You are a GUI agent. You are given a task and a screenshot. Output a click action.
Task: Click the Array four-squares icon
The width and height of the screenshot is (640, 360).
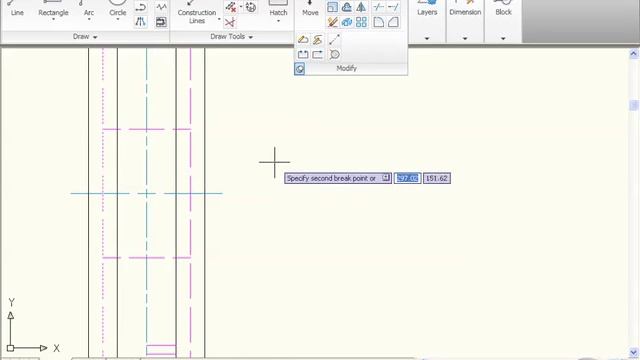click(361, 22)
